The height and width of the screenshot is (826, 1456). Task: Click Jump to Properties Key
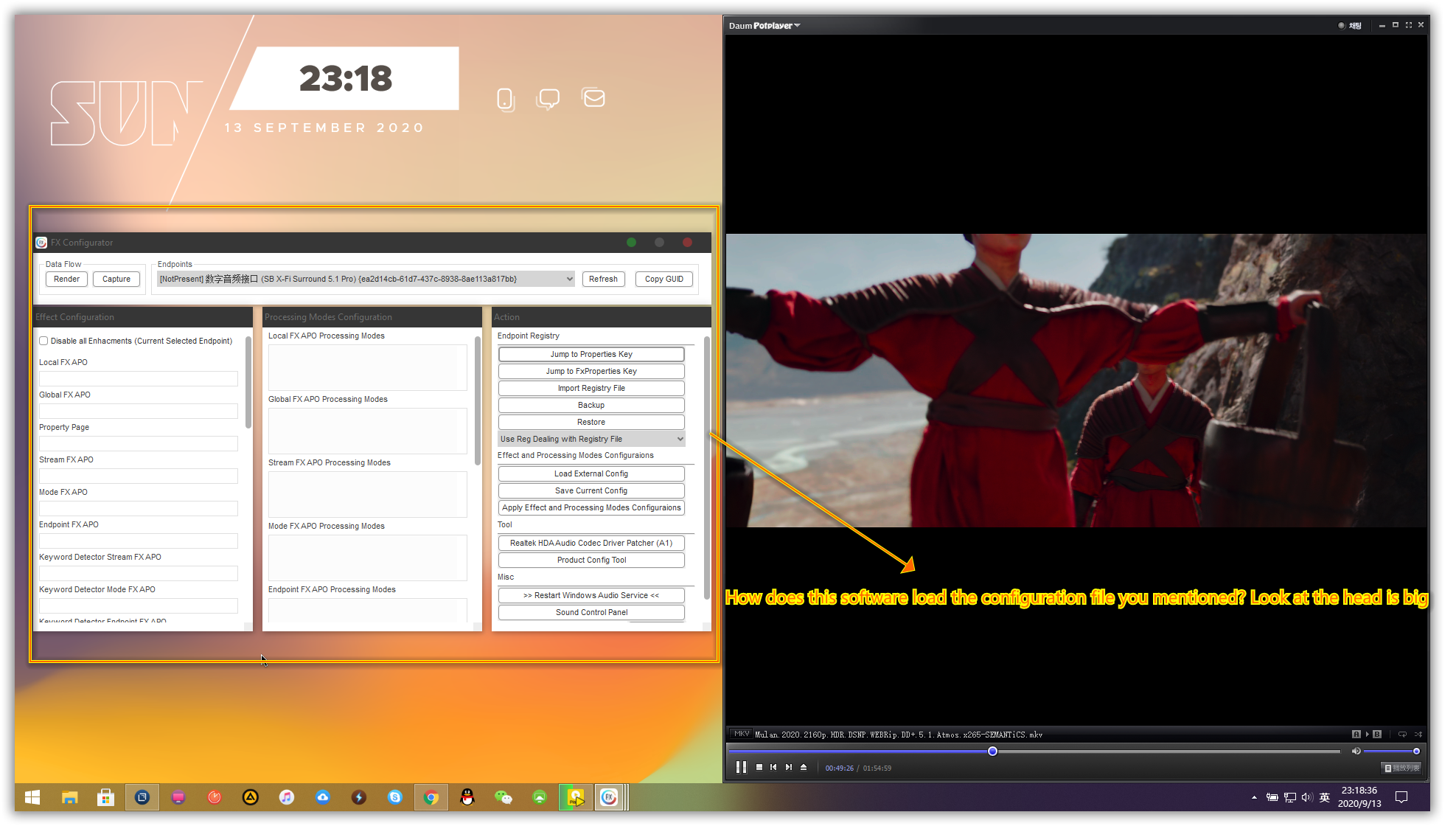591,354
